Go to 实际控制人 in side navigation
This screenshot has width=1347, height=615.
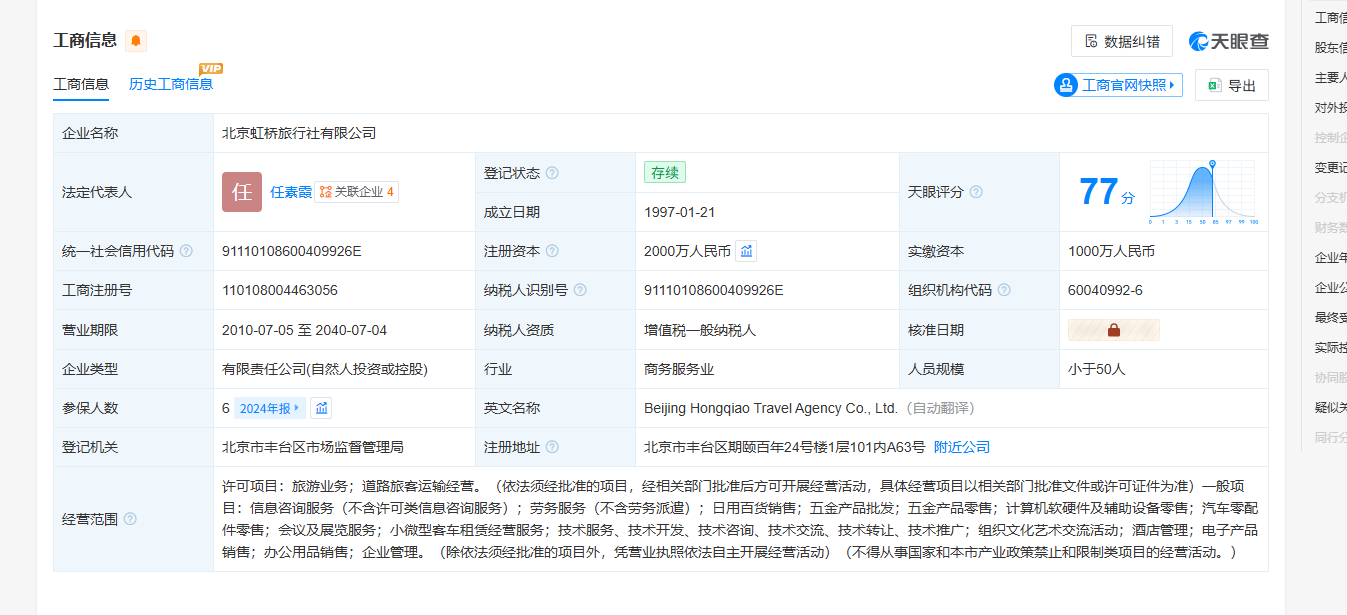coord(1331,348)
